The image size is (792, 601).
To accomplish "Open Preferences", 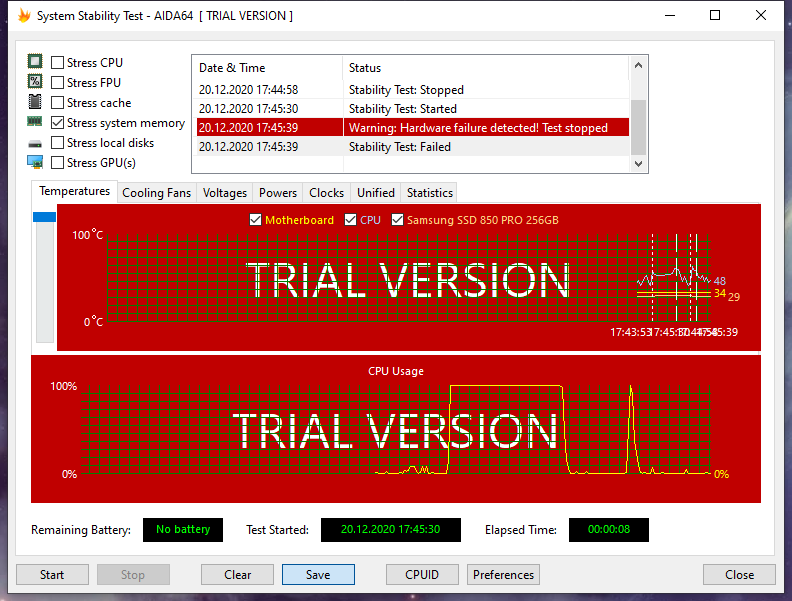I will click(x=503, y=575).
